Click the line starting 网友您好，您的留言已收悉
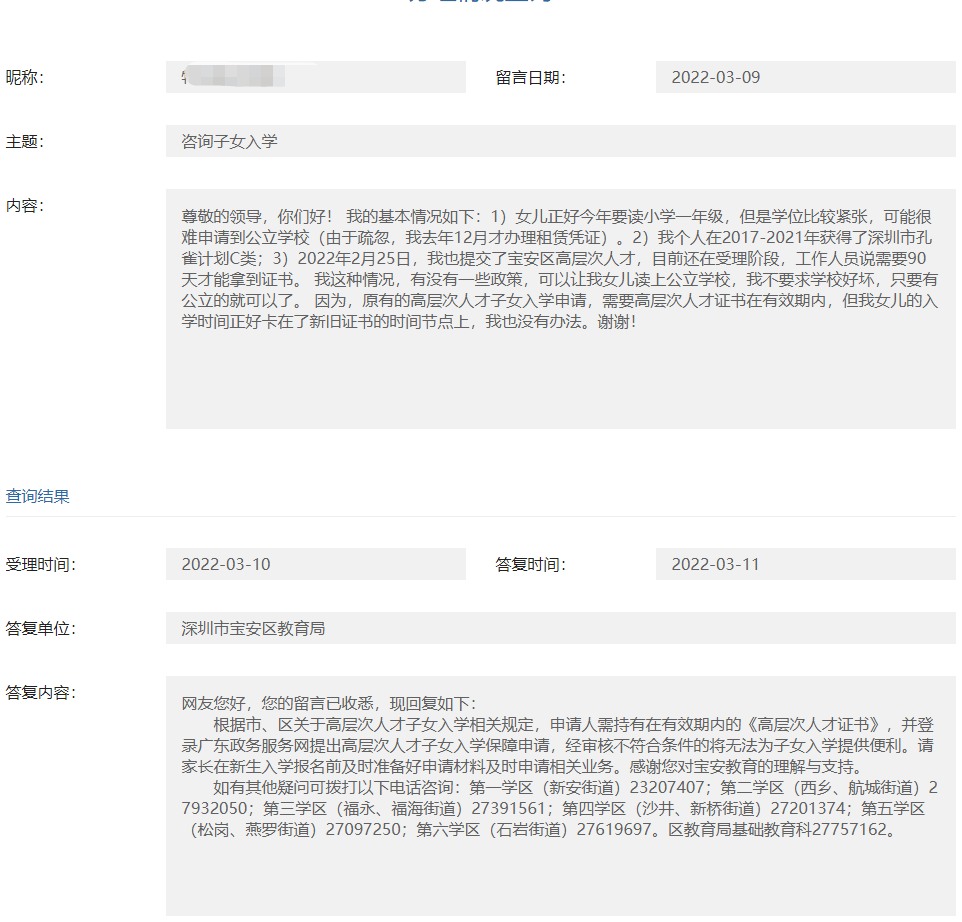This screenshot has width=962, height=922. [329, 704]
